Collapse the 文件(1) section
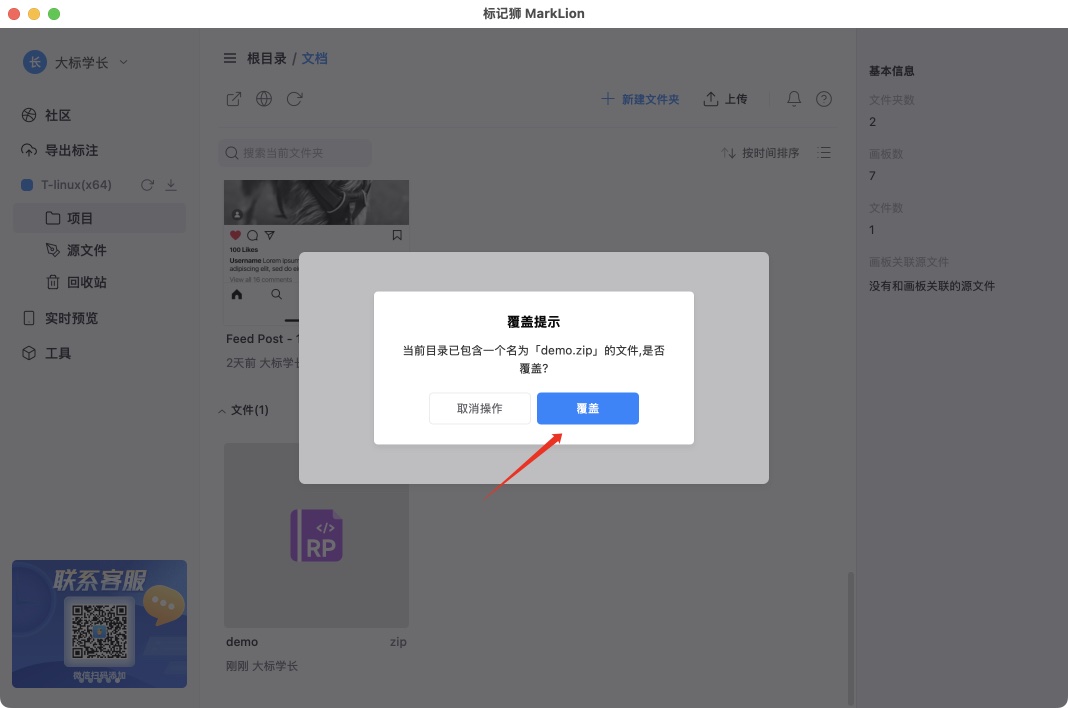This screenshot has width=1068, height=708. [x=221, y=410]
